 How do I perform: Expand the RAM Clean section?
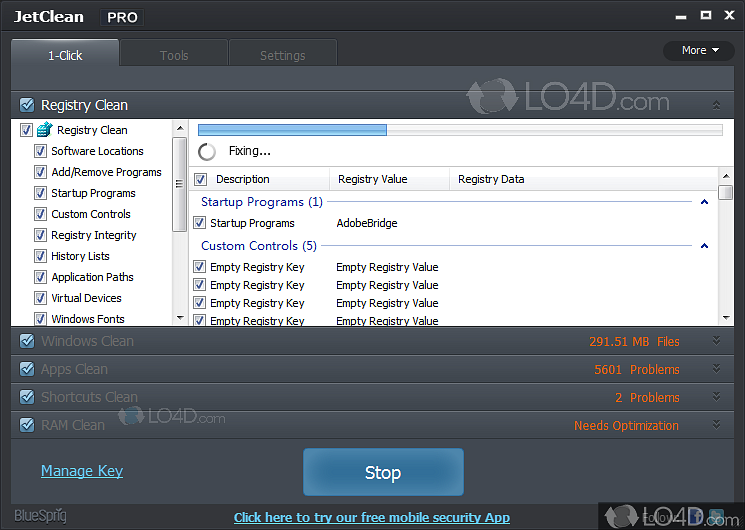click(716, 424)
